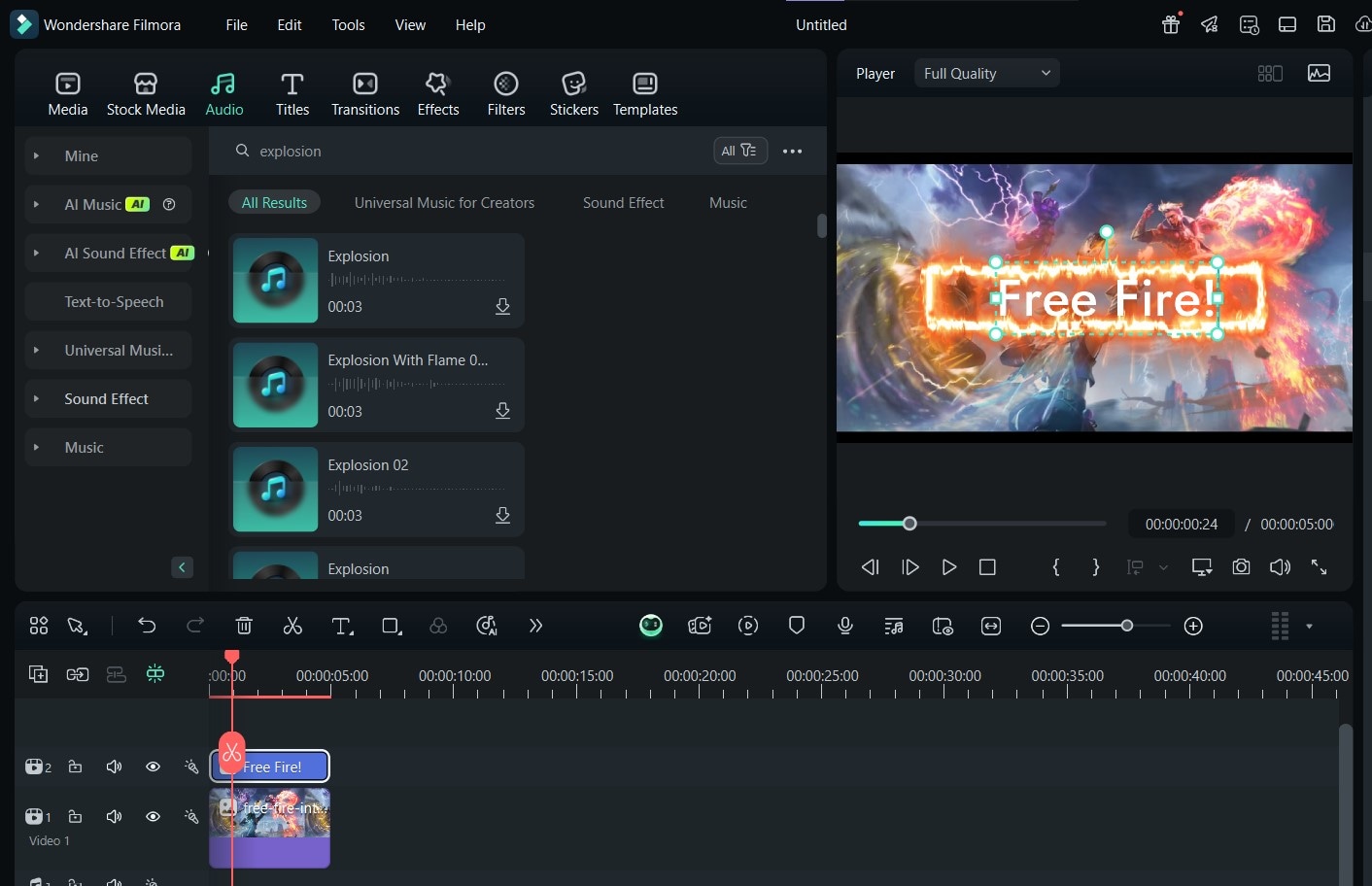This screenshot has width=1372, height=886.
Task: Stop playback in the player
Action: pyautogui.click(x=987, y=567)
